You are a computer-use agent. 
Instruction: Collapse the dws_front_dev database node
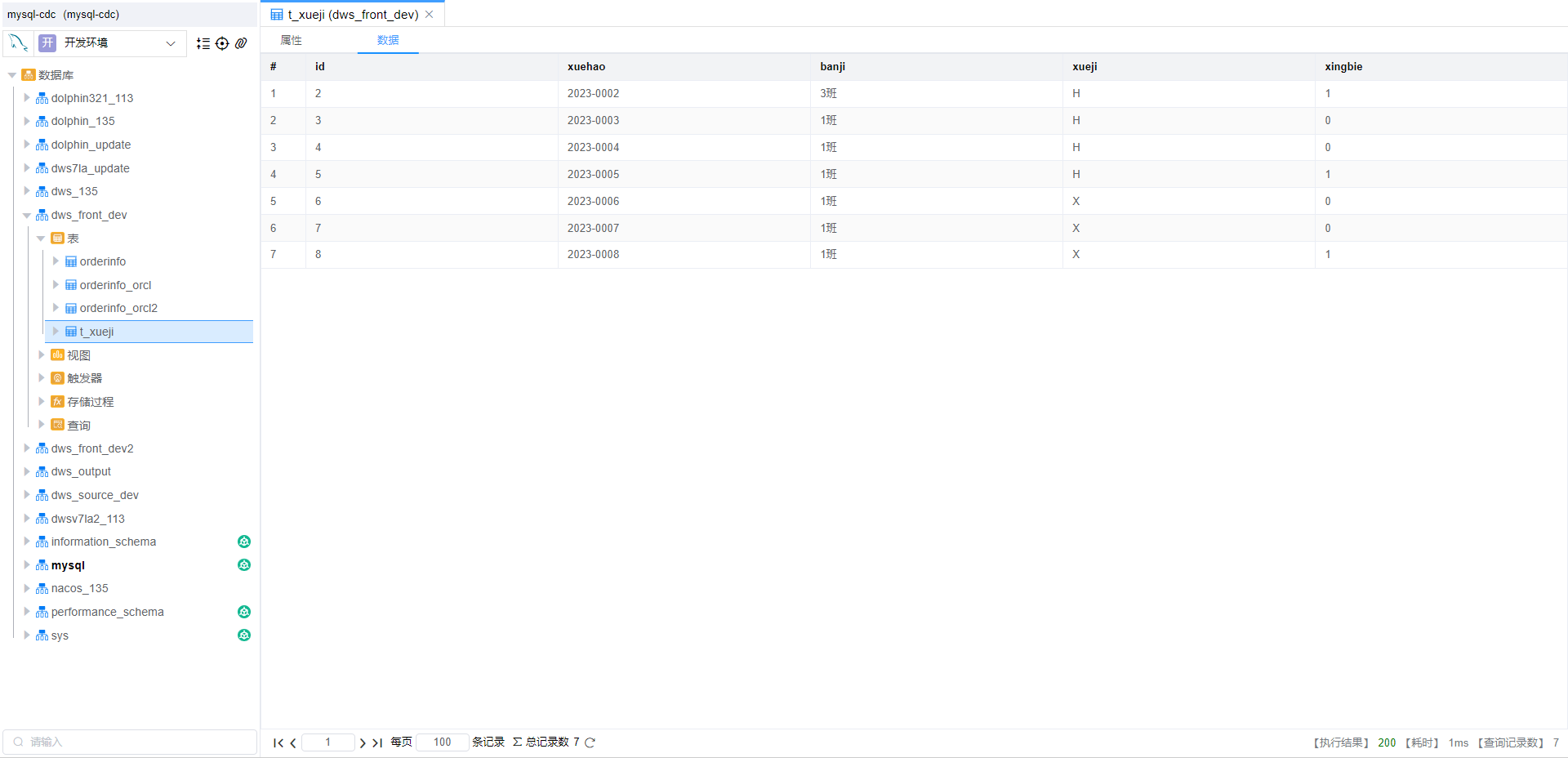(27, 216)
